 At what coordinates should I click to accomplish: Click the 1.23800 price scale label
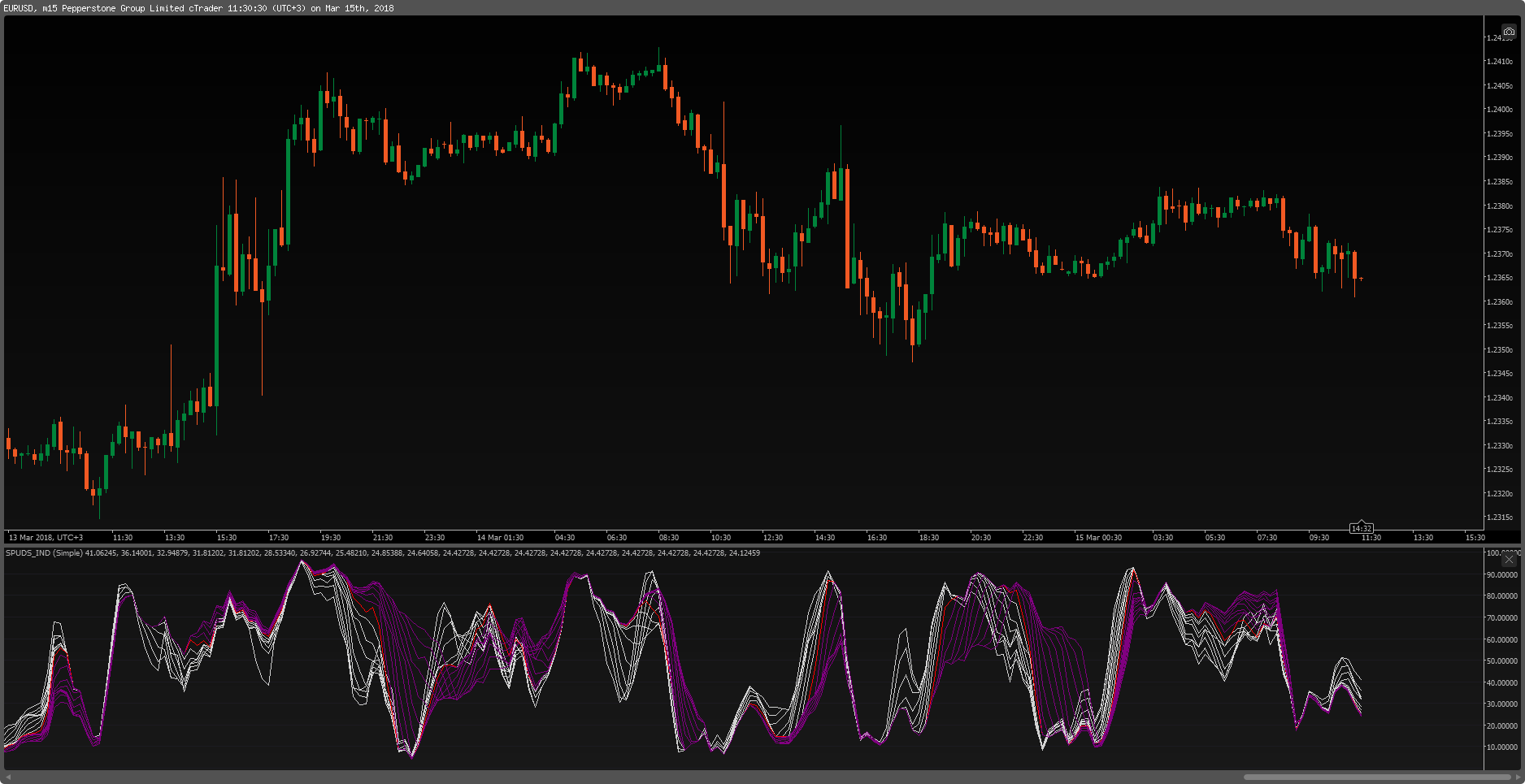pos(1500,206)
